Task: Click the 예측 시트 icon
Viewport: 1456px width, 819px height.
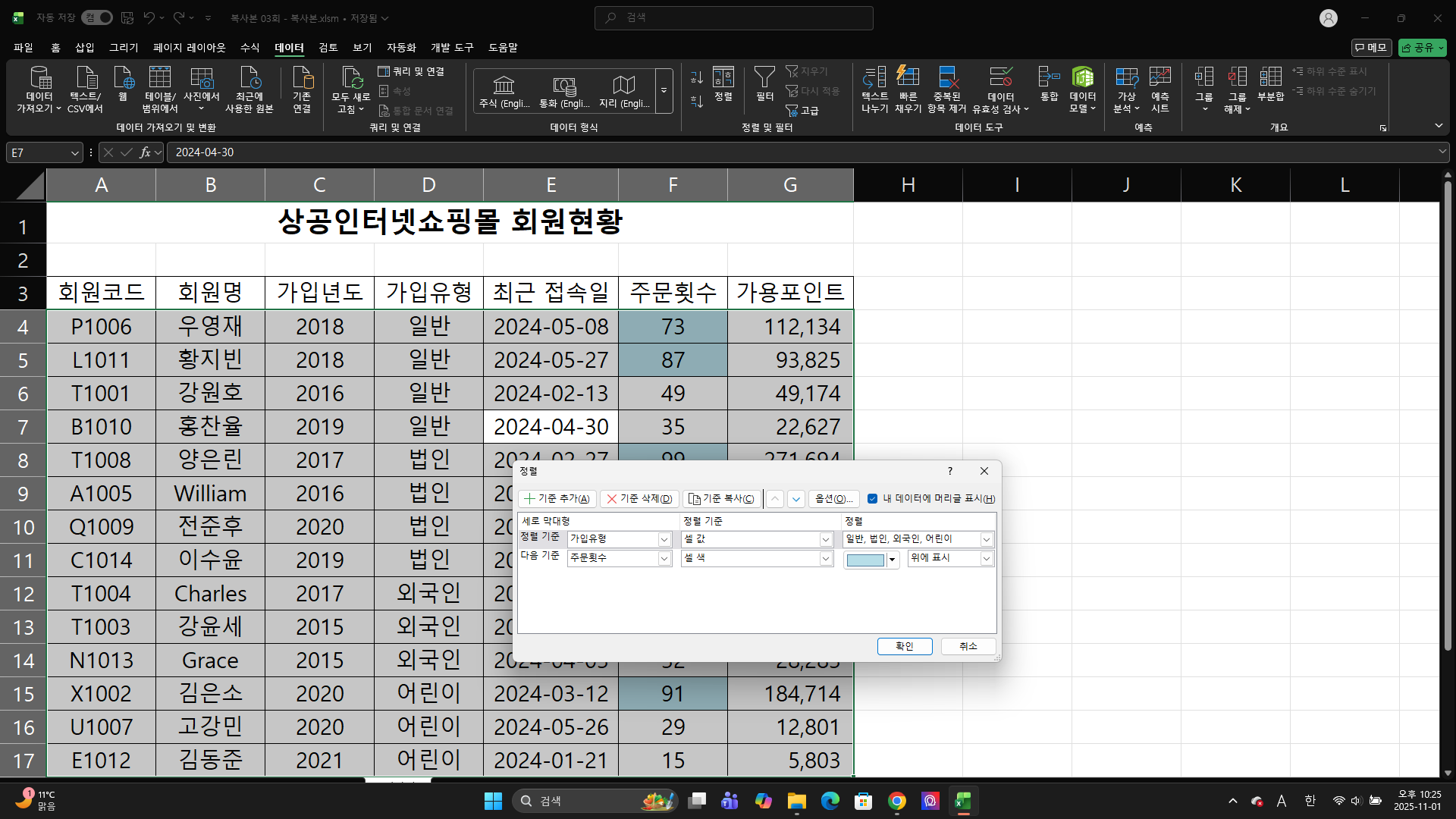Action: (1159, 77)
